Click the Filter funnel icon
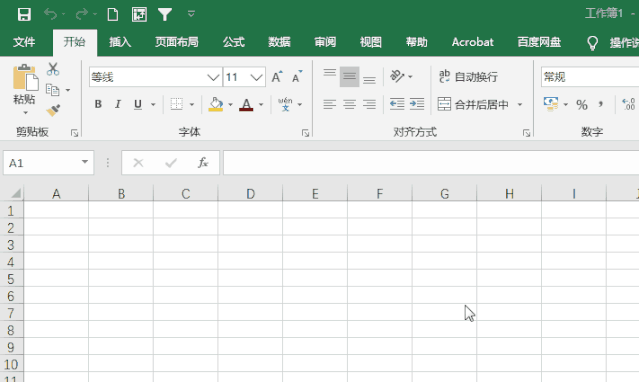639x382 pixels. tap(165, 14)
